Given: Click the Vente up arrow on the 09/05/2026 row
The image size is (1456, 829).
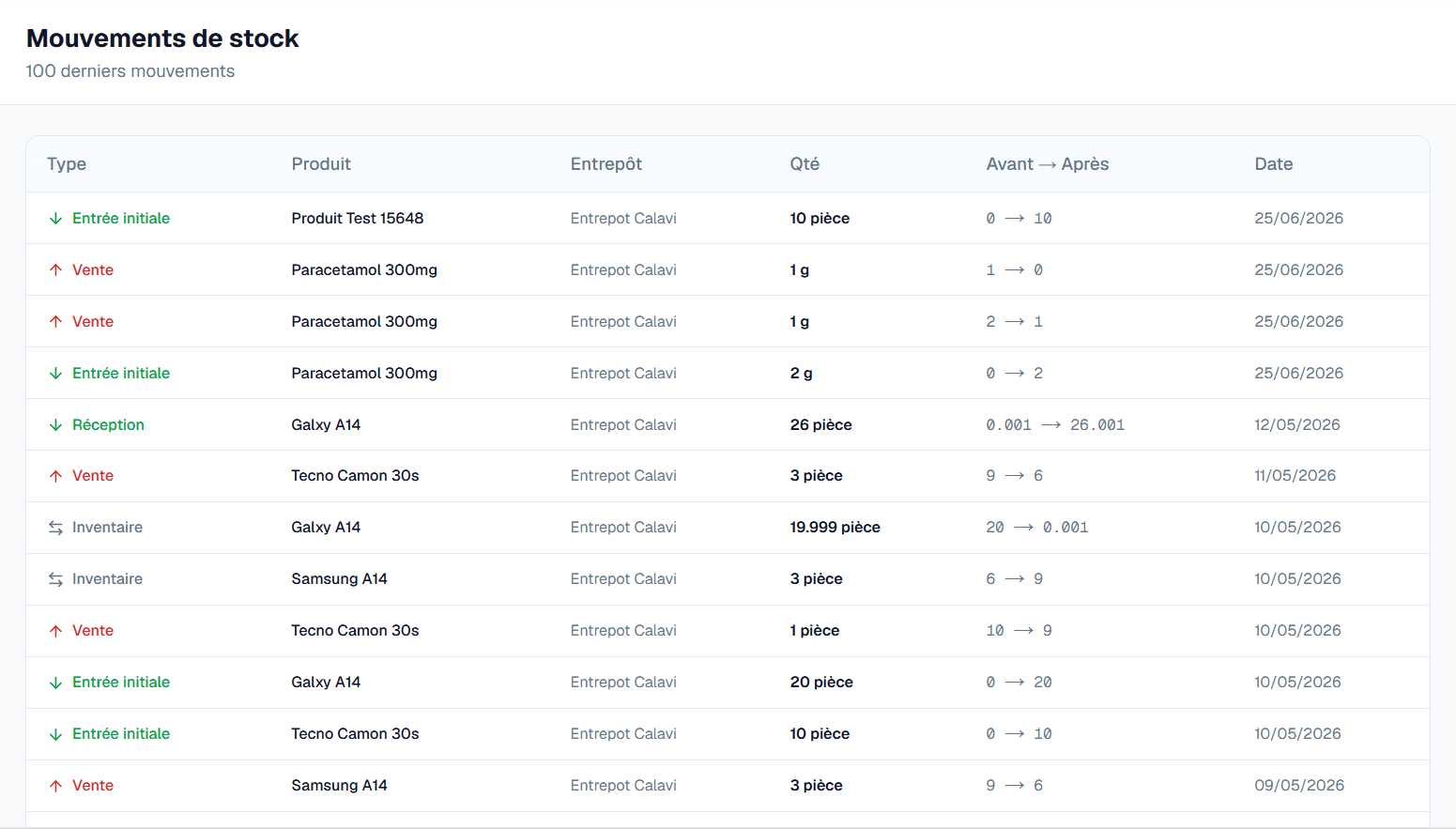Looking at the screenshot, I should 55,786.
